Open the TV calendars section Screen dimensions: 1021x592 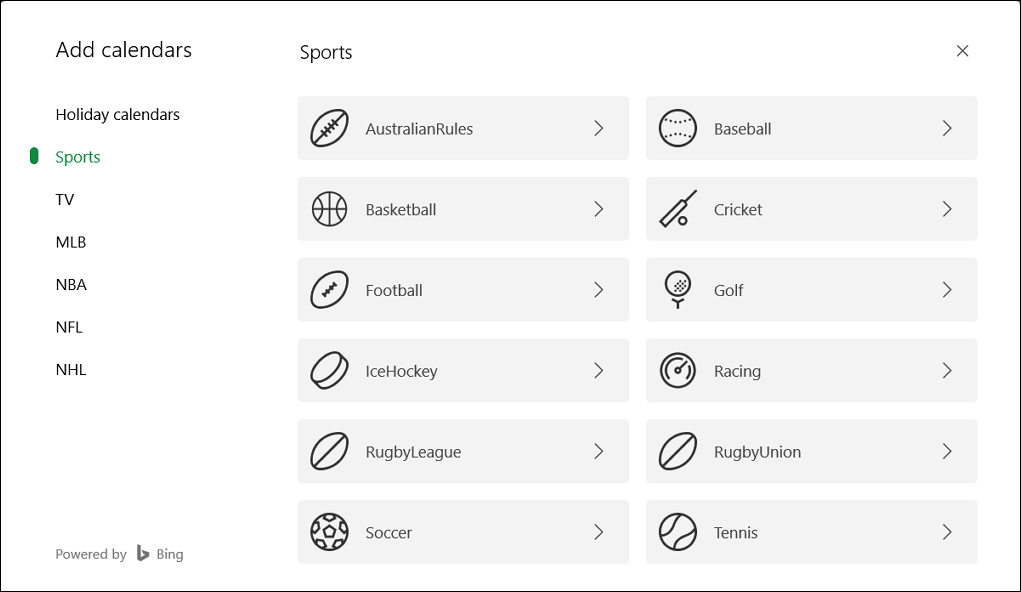65,199
